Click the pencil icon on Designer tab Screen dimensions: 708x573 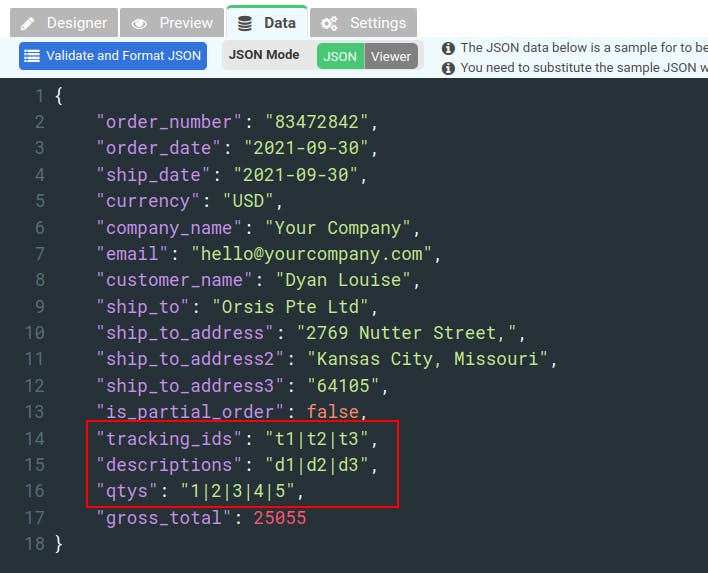pyautogui.click(x=28, y=23)
